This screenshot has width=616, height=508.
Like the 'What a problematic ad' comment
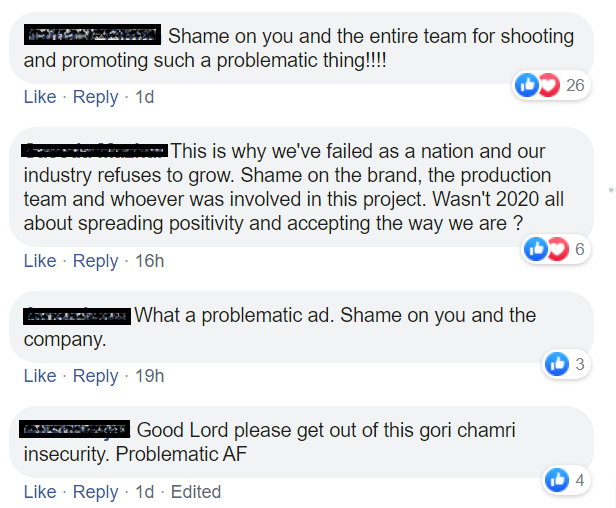point(40,376)
